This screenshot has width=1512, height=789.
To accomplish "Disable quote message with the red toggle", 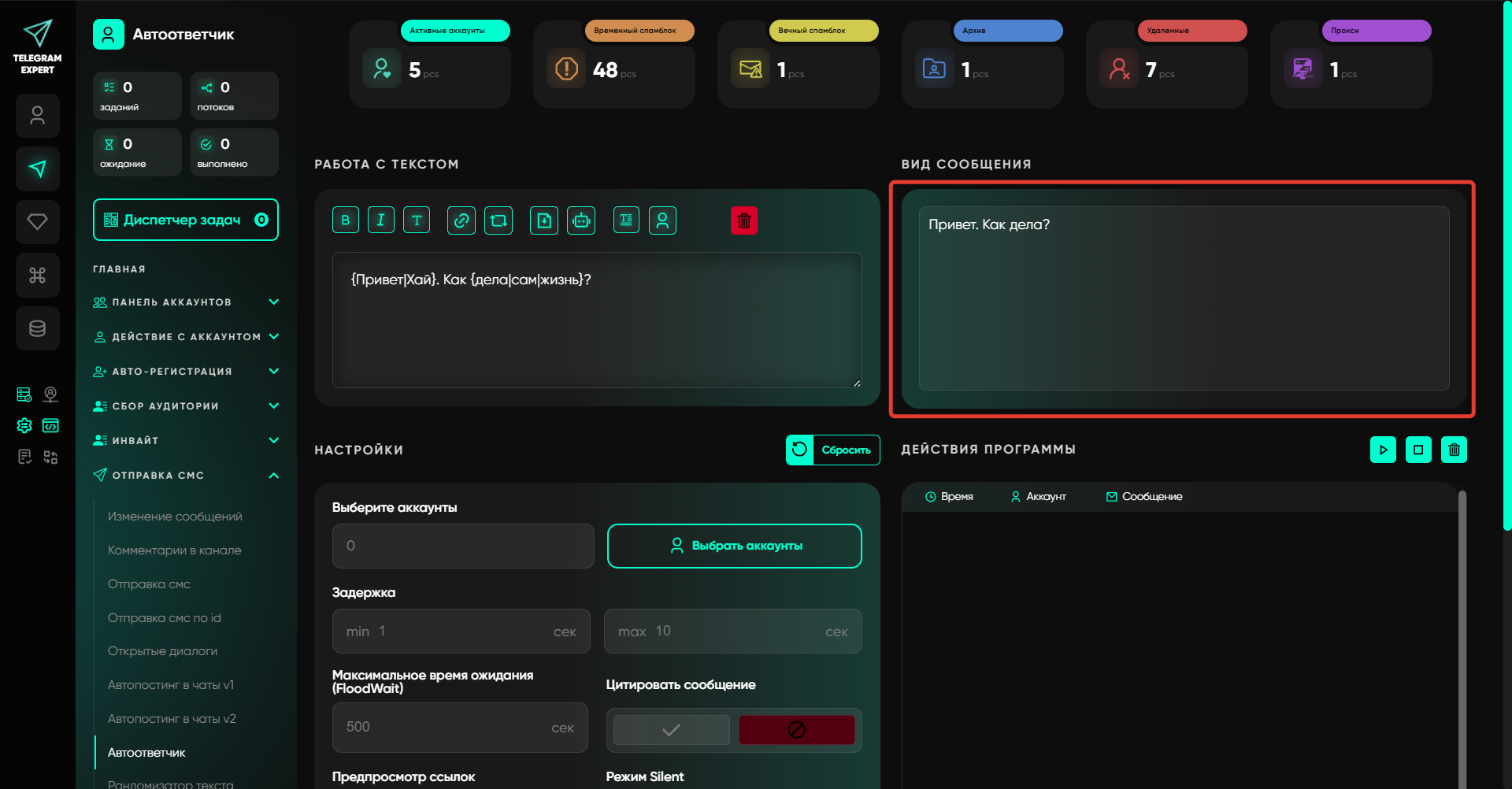I will (796, 730).
